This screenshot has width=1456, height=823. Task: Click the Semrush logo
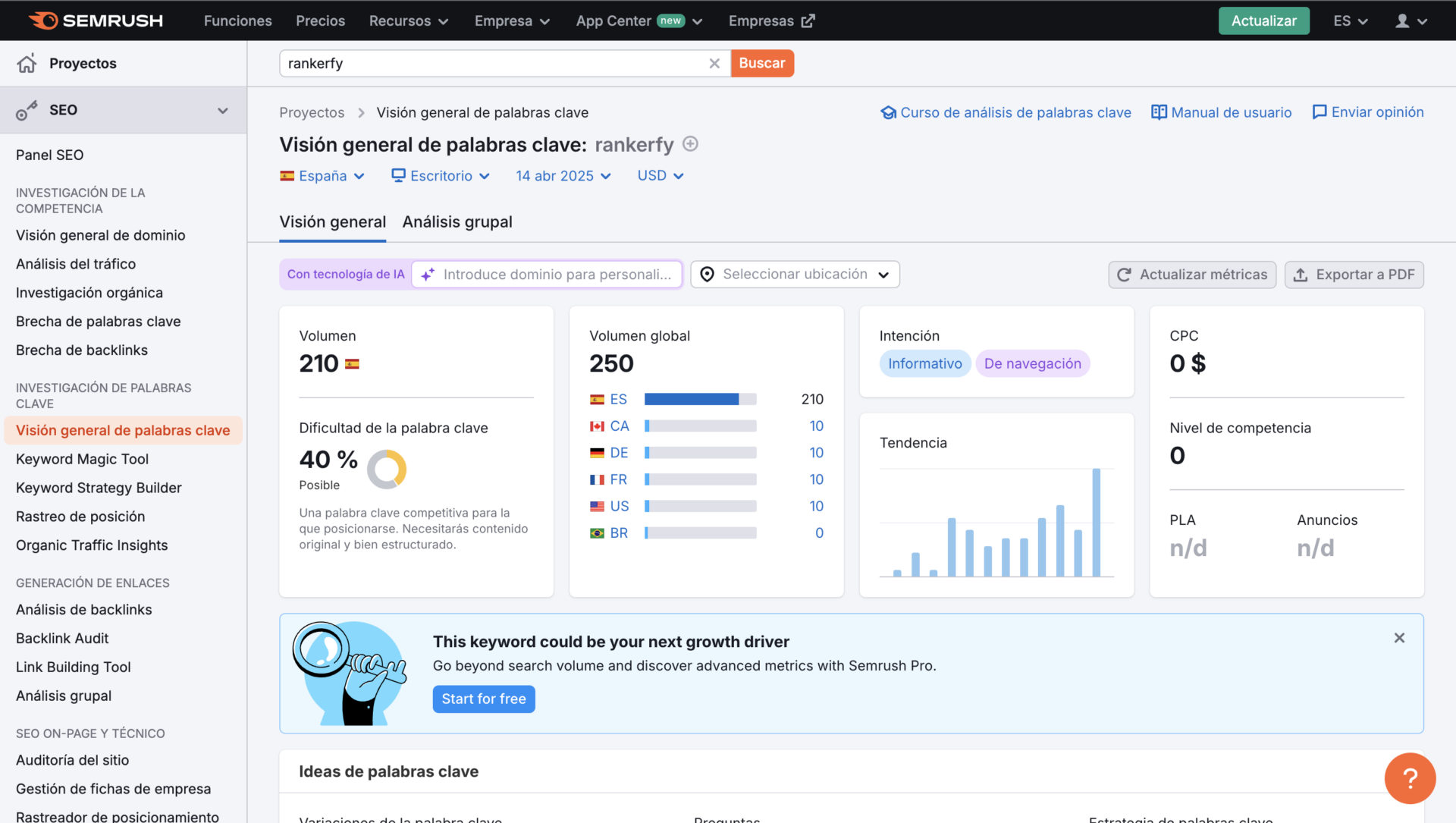tap(96, 20)
